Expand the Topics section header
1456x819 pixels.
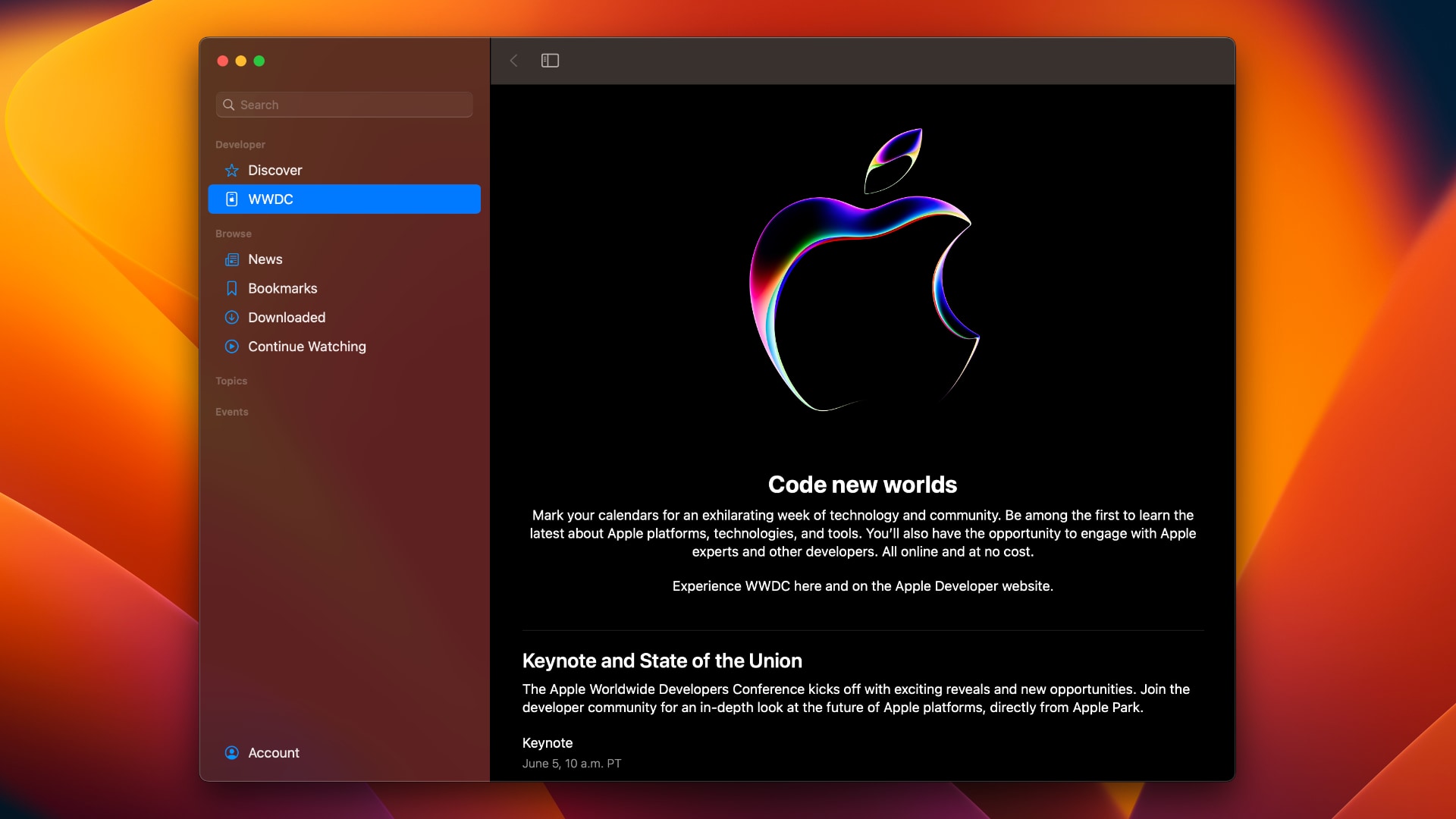click(231, 381)
